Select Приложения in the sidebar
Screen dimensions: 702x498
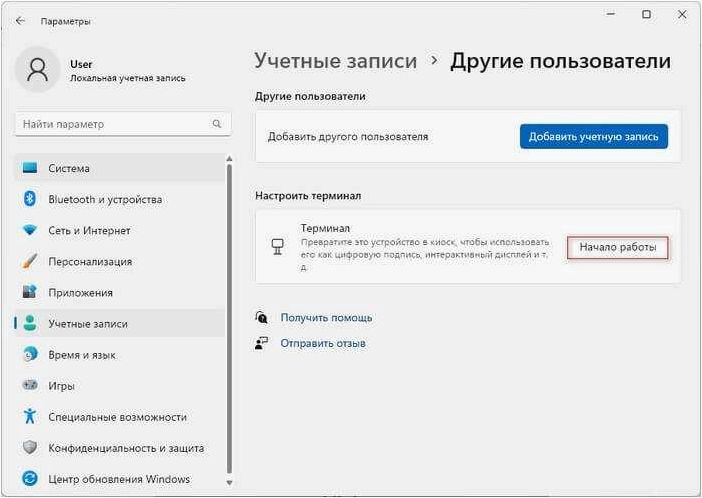pos(120,292)
